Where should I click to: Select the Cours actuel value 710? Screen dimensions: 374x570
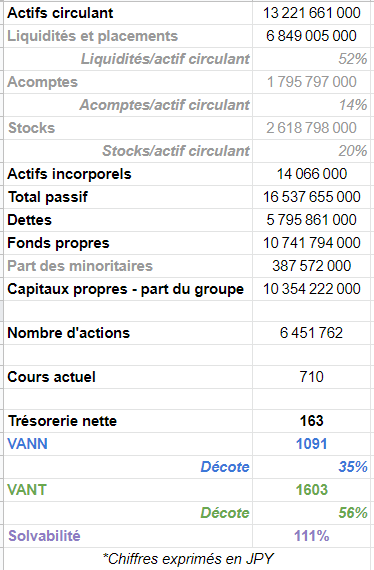click(311, 377)
